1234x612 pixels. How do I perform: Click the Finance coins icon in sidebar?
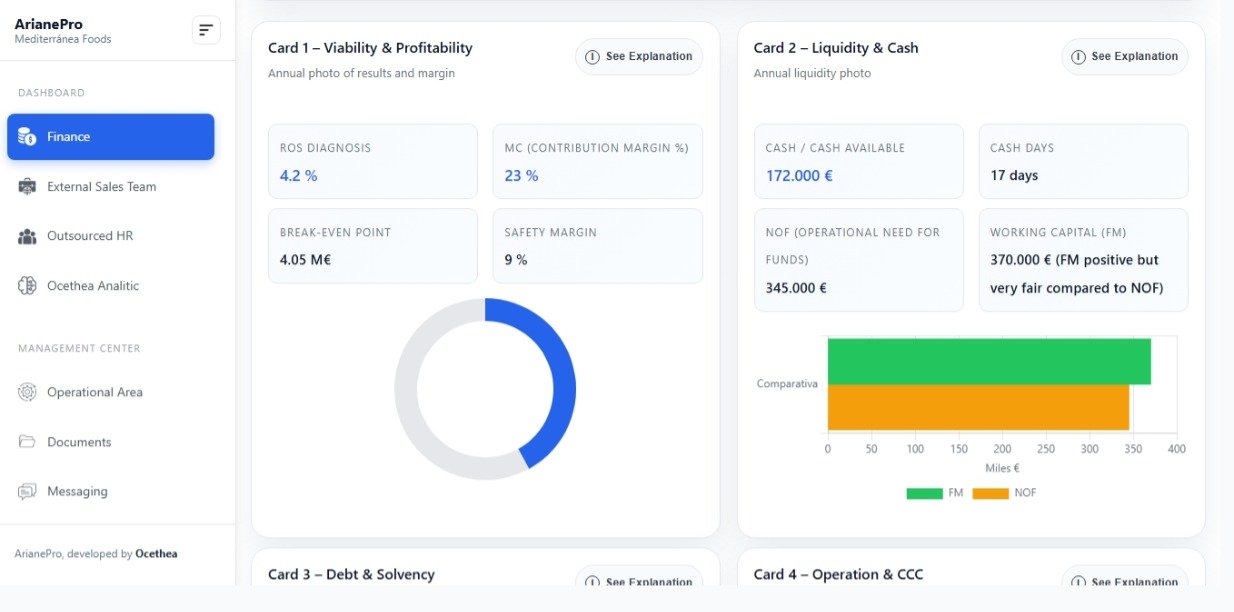pyautogui.click(x=27, y=137)
